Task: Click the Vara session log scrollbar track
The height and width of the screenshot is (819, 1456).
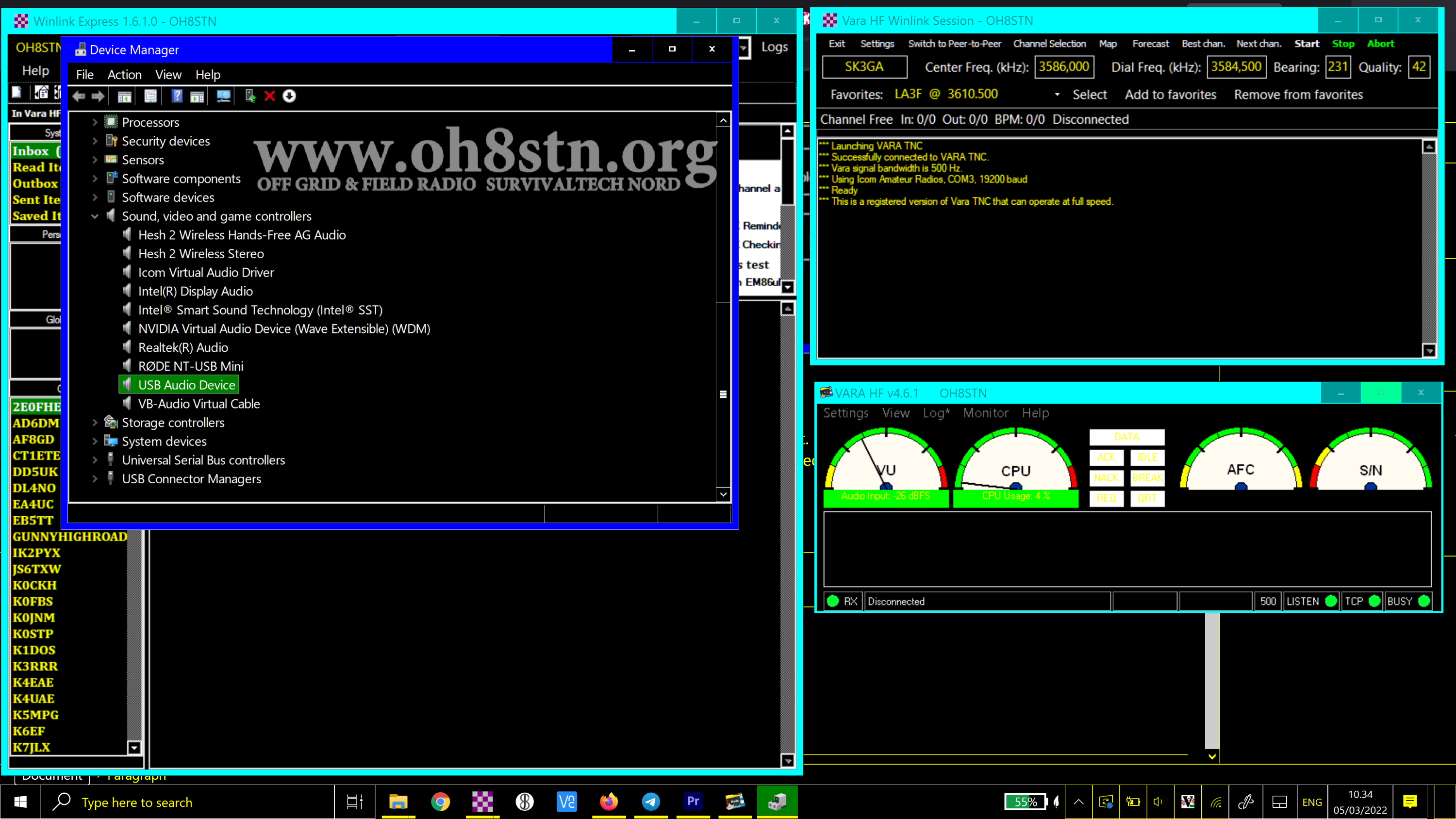Action: (x=1429, y=249)
